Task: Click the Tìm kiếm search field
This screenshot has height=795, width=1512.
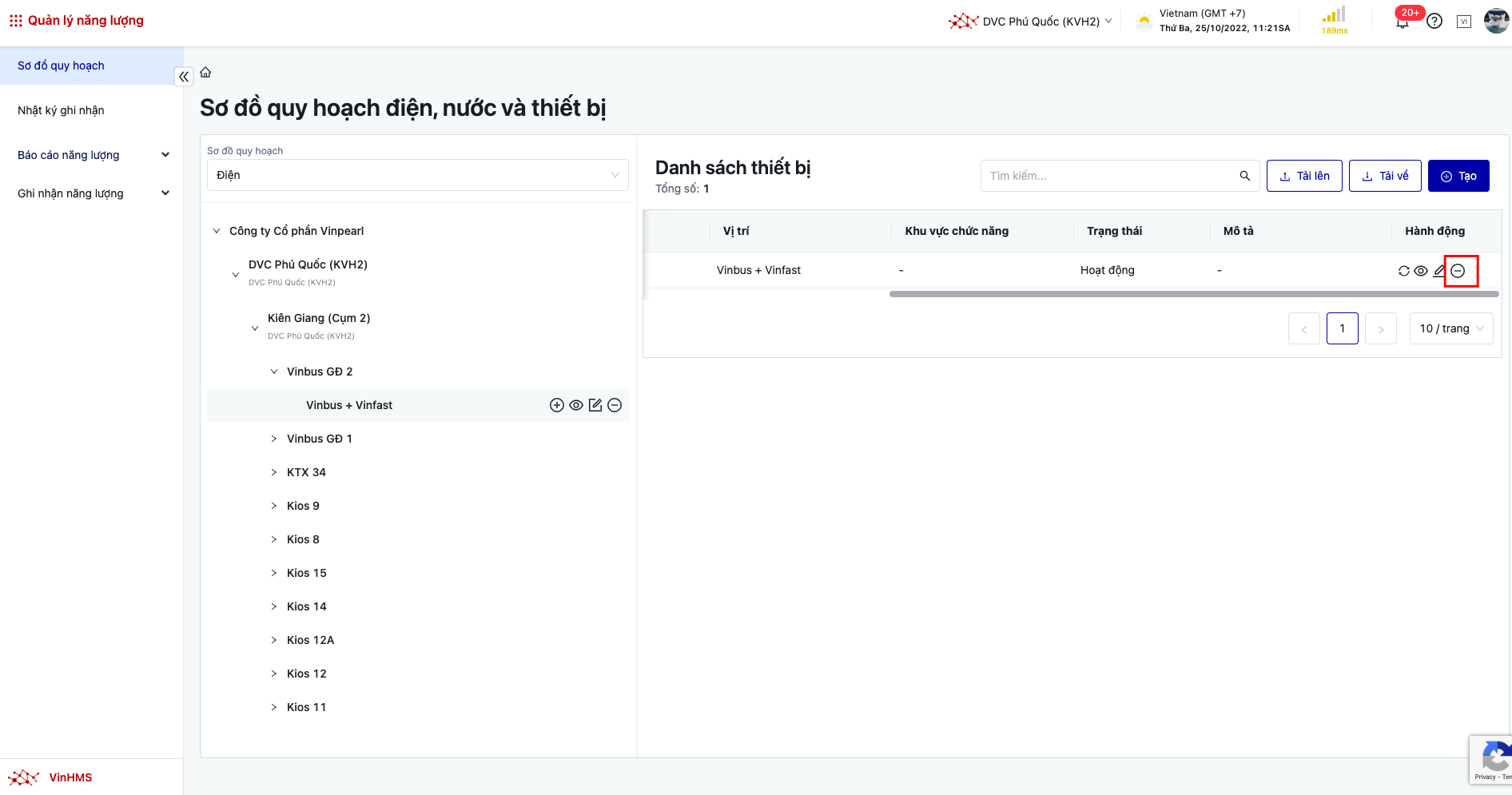Action: pos(1111,176)
